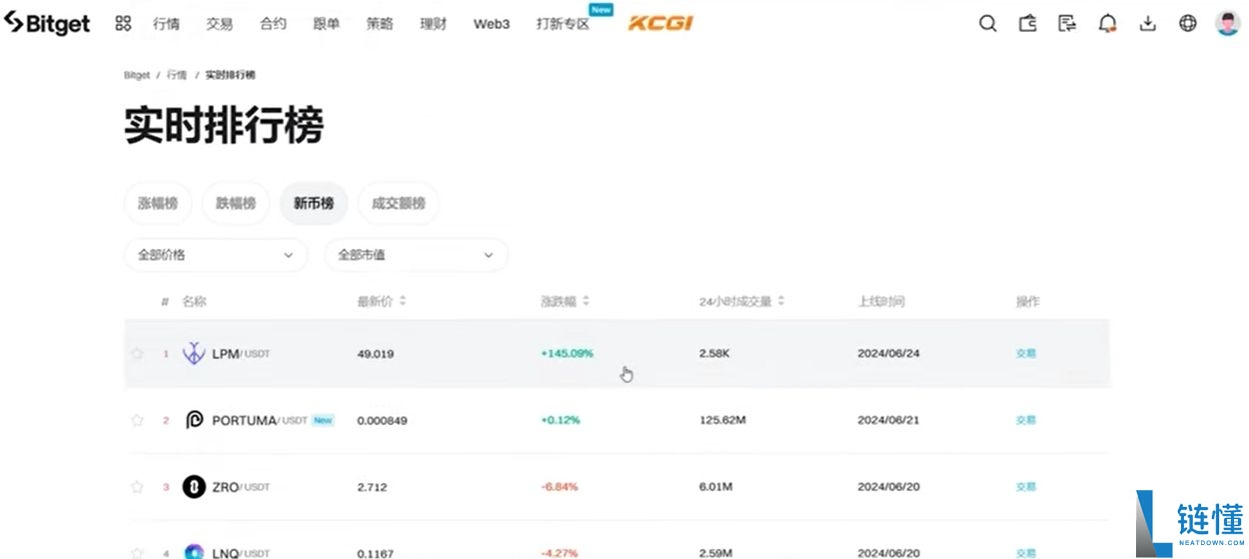This screenshot has width=1249, height=559.
Task: Click the 2024/06/24 listing date
Action: (x=889, y=353)
